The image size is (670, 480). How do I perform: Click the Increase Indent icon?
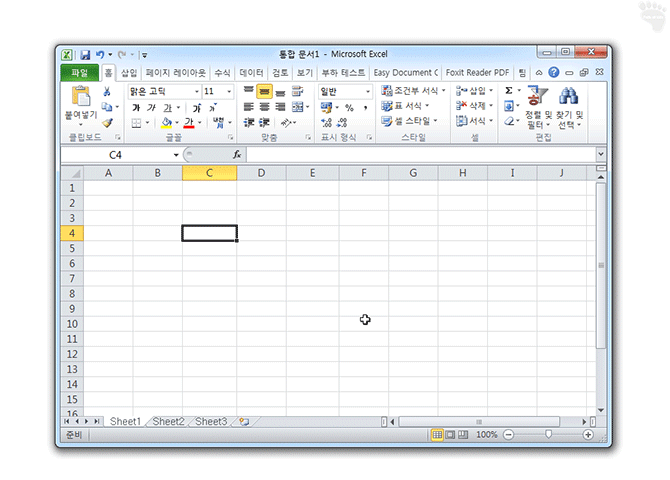click(264, 123)
